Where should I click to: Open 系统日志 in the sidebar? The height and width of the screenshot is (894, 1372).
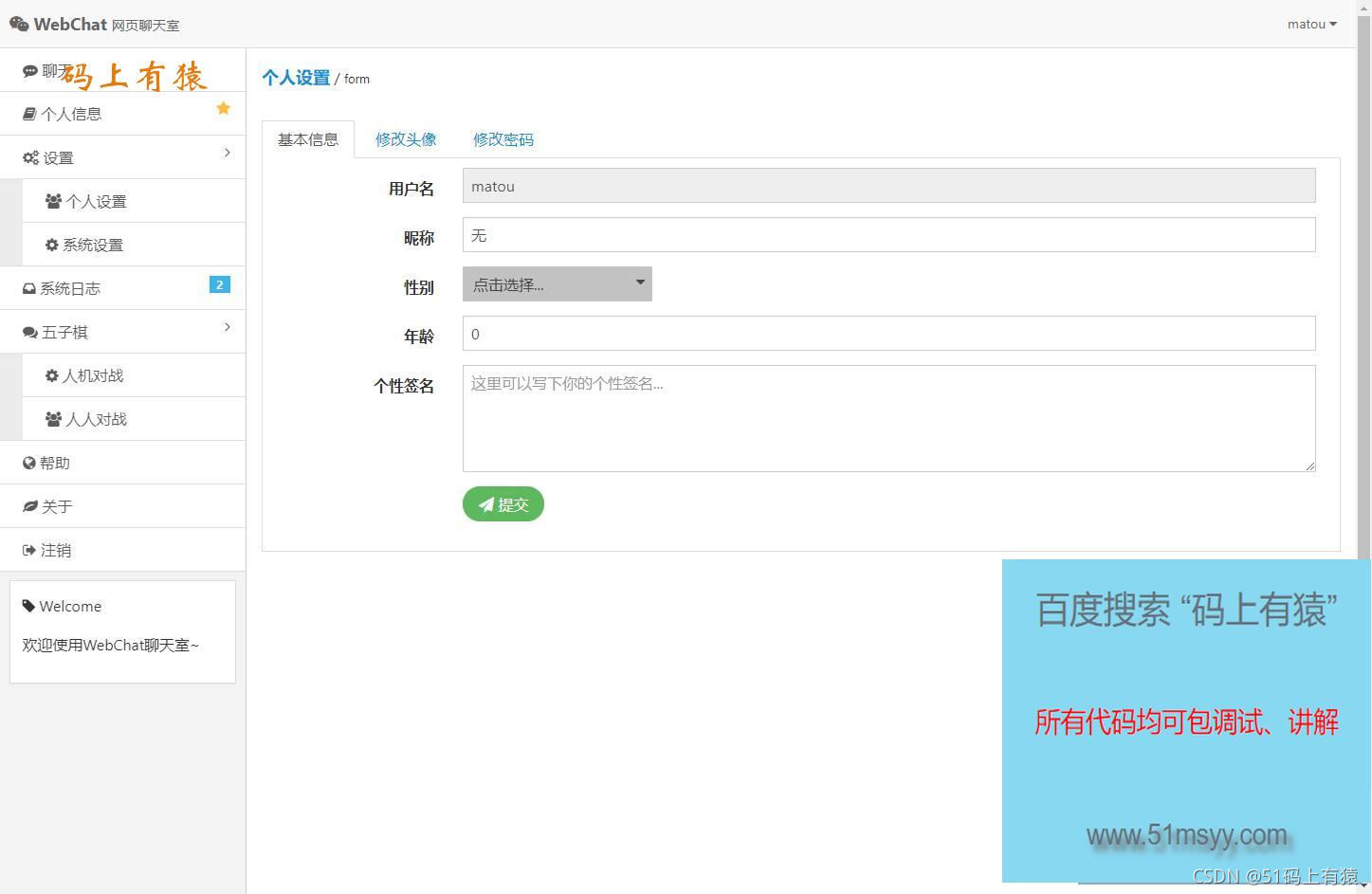(x=122, y=288)
